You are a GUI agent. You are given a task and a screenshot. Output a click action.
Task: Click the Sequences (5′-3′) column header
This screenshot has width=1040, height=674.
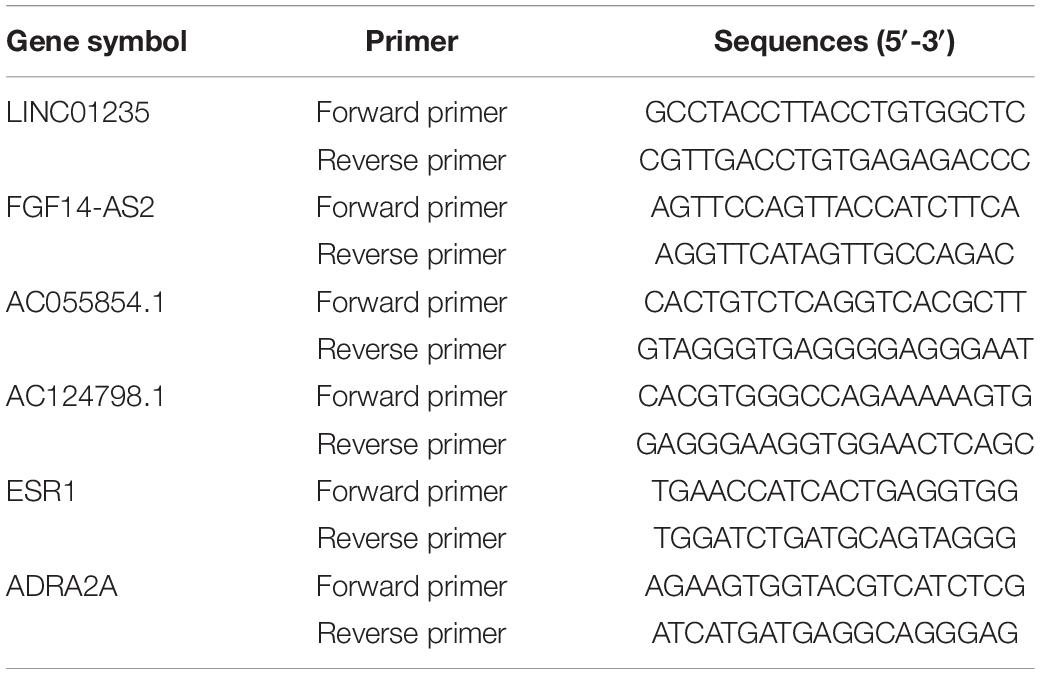834,42
